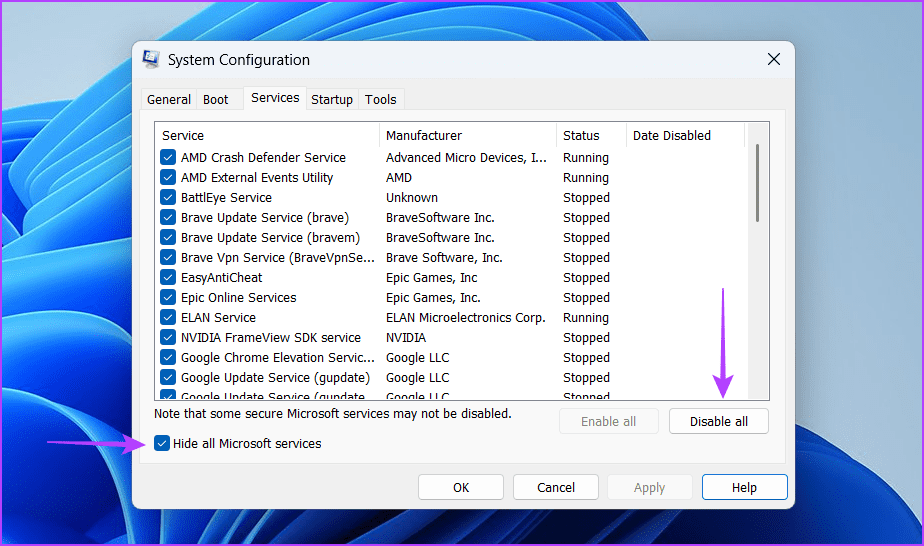This screenshot has width=924, height=546.
Task: Click the Enable all button
Action: pos(609,421)
